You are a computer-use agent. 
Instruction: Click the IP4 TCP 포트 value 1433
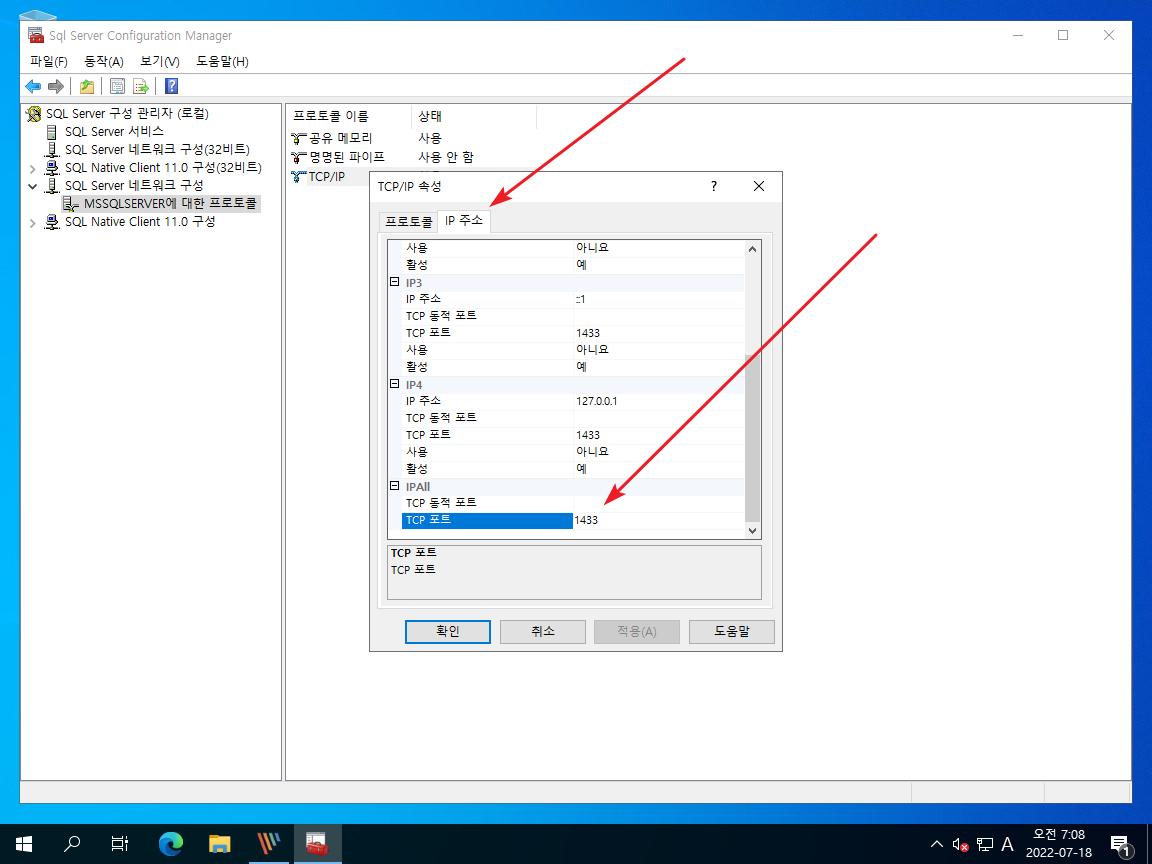point(658,435)
